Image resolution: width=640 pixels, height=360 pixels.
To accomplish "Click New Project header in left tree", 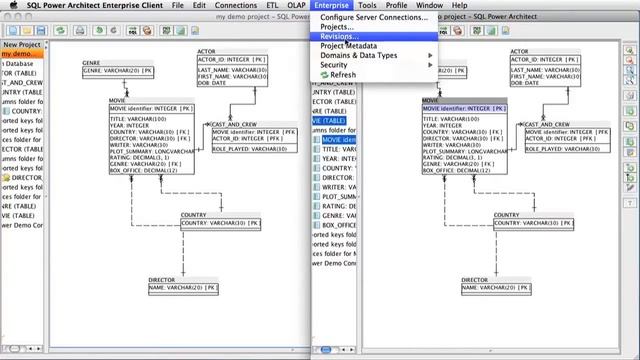I will [x=22, y=44].
